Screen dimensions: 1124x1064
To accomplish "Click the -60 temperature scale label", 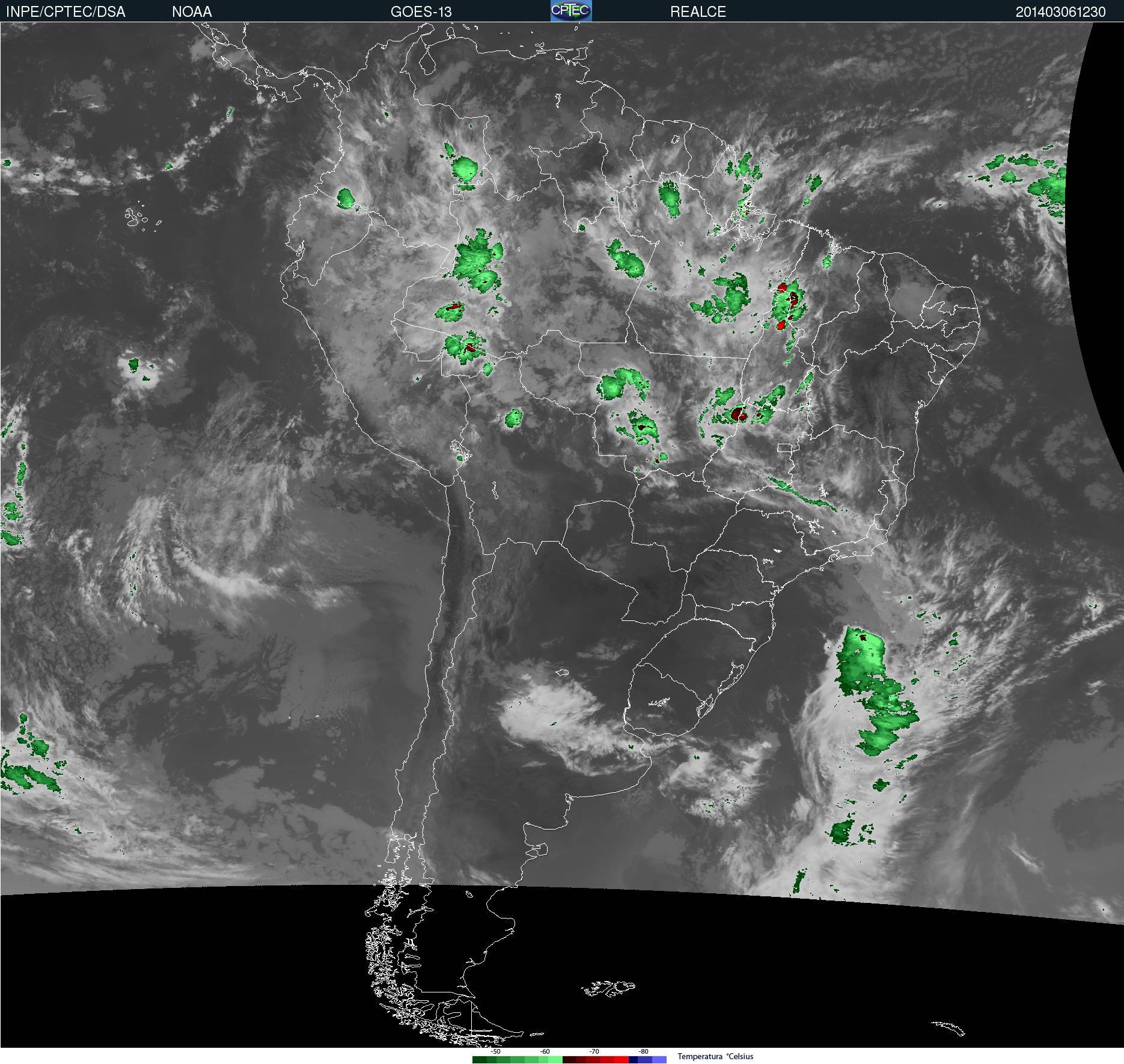I will (545, 1051).
